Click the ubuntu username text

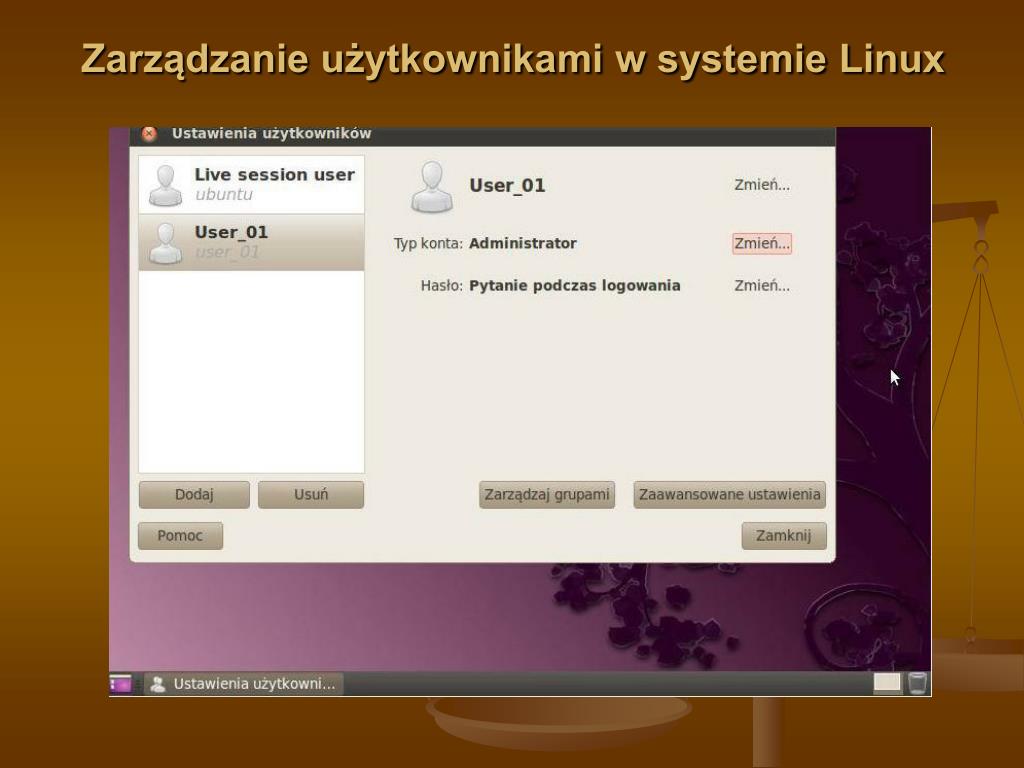[x=224, y=195]
